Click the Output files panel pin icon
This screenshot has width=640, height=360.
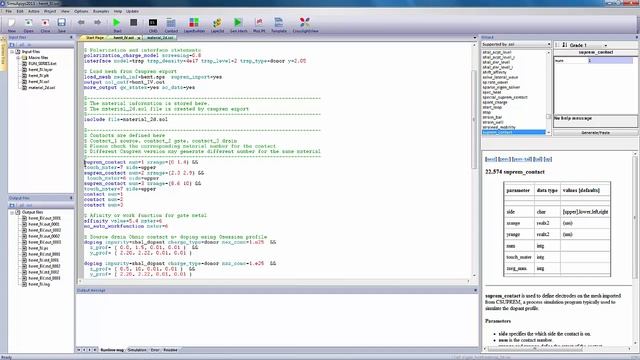71,198
